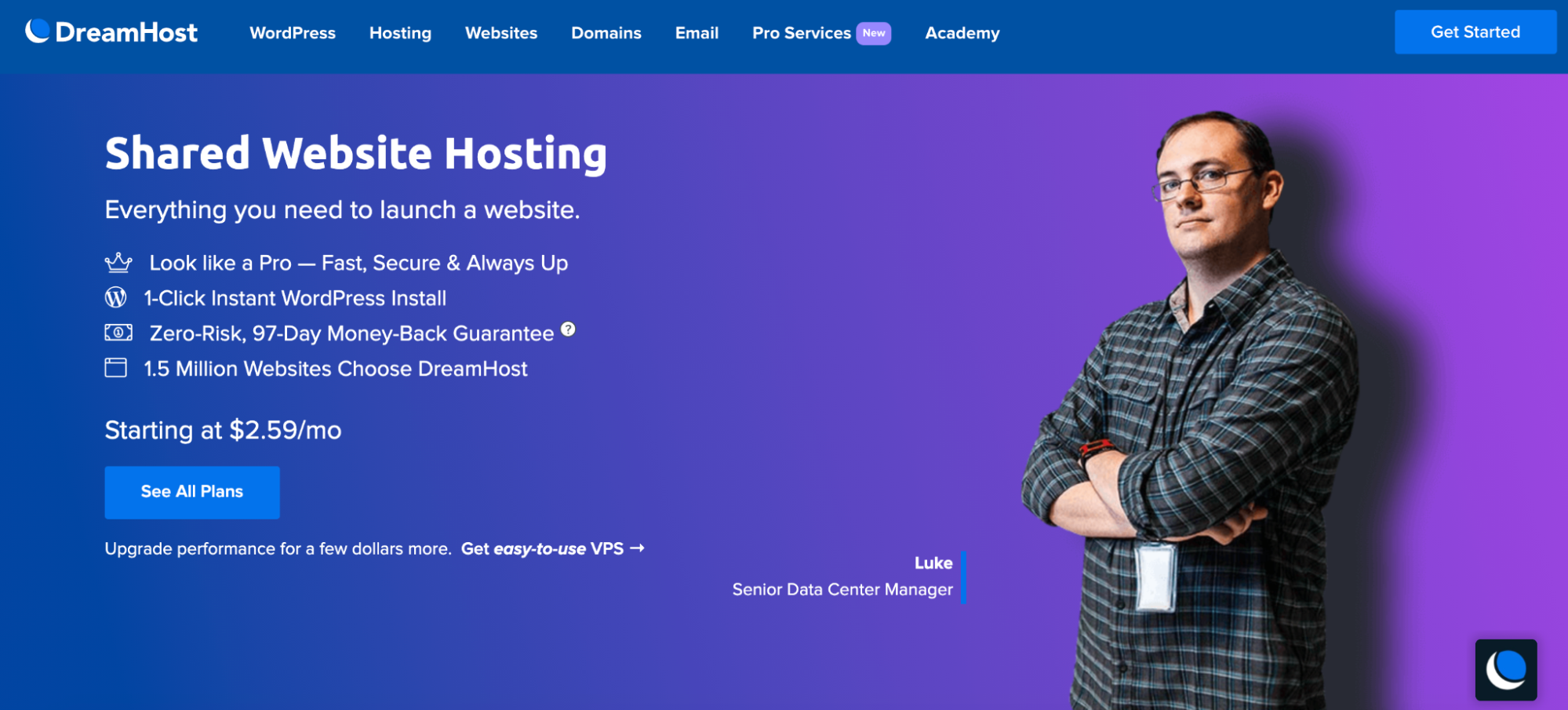The image size is (1568, 710).
Task: Click the New badge beside Pro Services
Action: pos(874,33)
